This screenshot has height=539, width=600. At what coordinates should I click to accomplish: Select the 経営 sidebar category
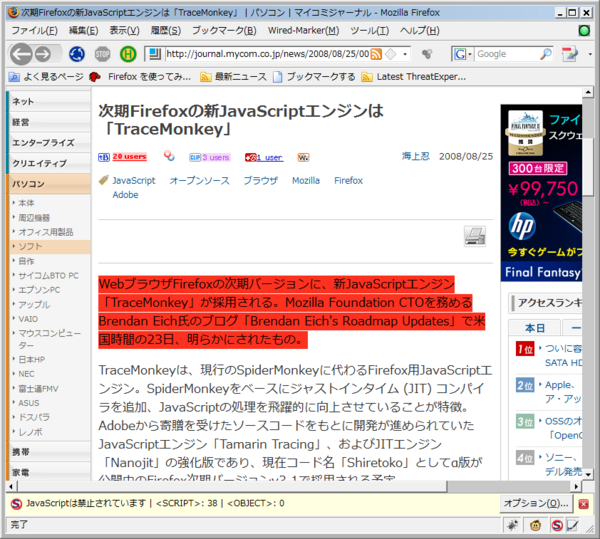(x=49, y=122)
